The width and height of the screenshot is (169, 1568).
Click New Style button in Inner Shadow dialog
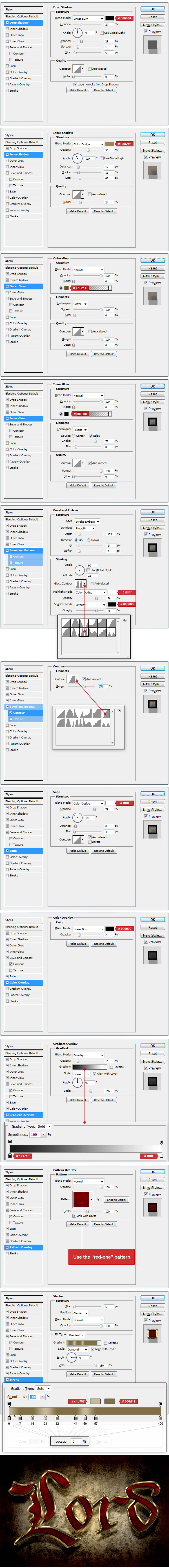(153, 150)
